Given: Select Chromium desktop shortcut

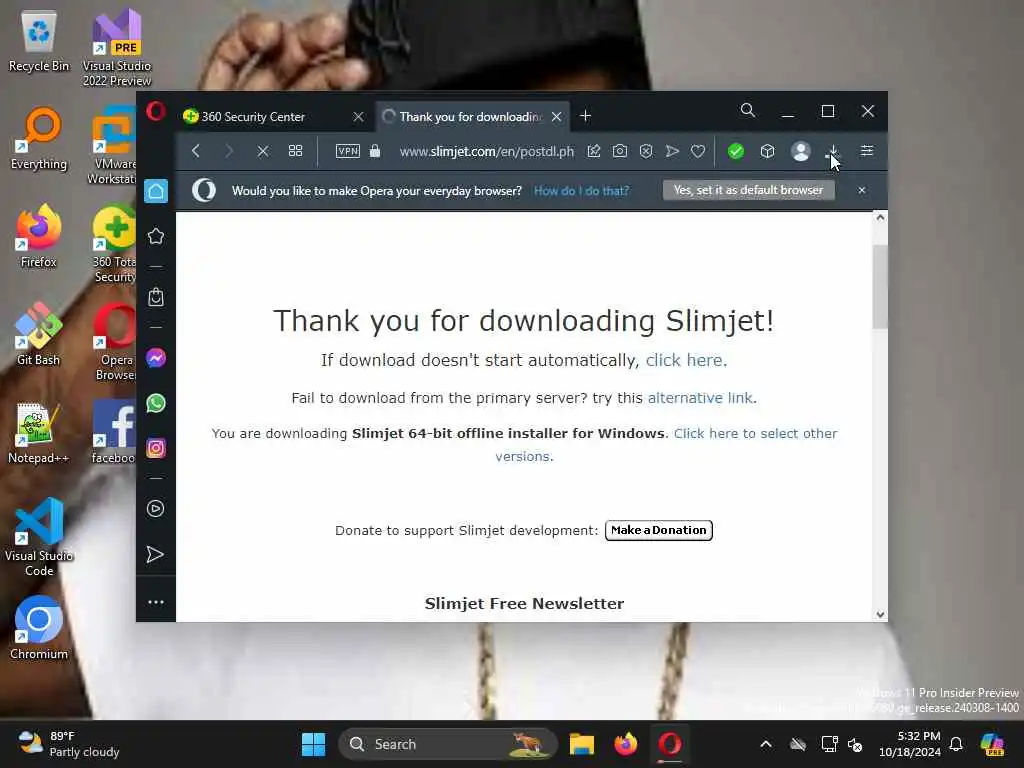Looking at the screenshot, I should pos(39,628).
